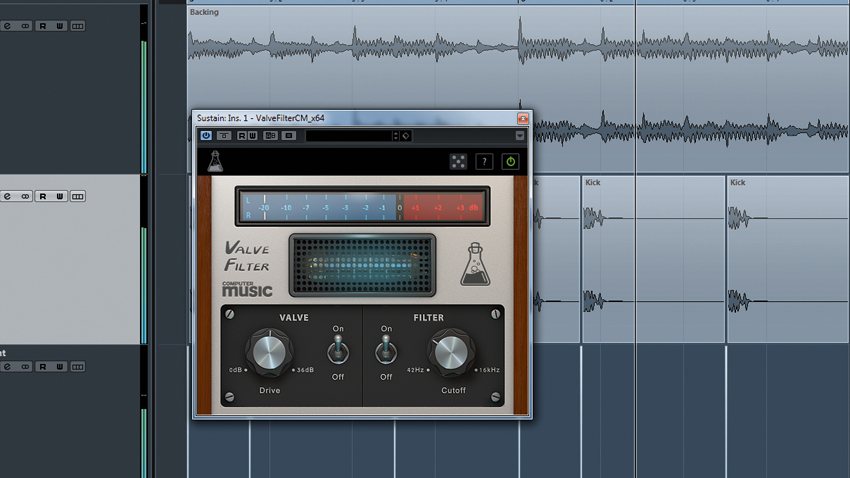
Task: Select the rightmost Kick clip
Action: (x=788, y=259)
